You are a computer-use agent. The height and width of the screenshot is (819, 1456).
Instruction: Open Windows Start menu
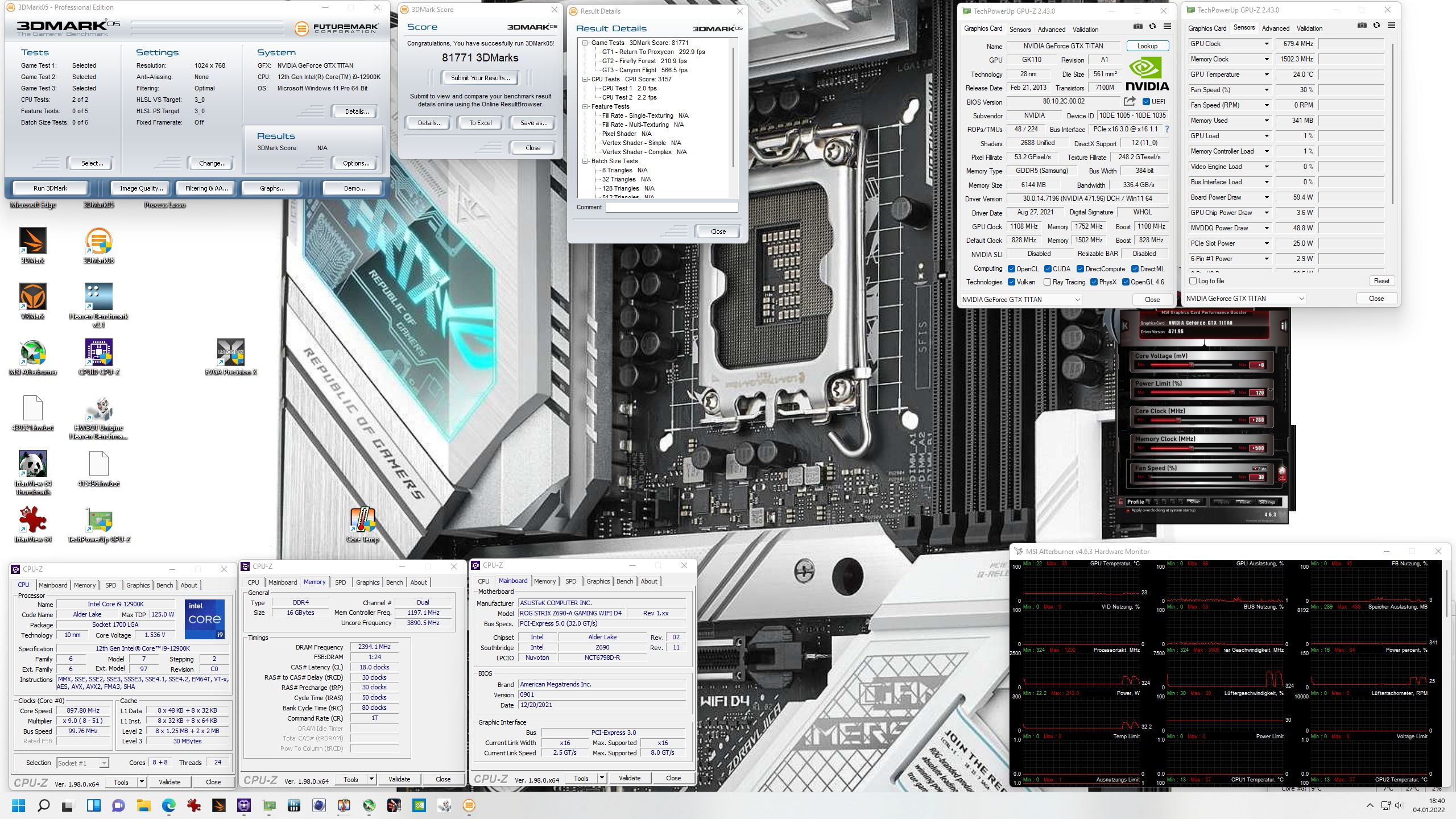coord(19,805)
